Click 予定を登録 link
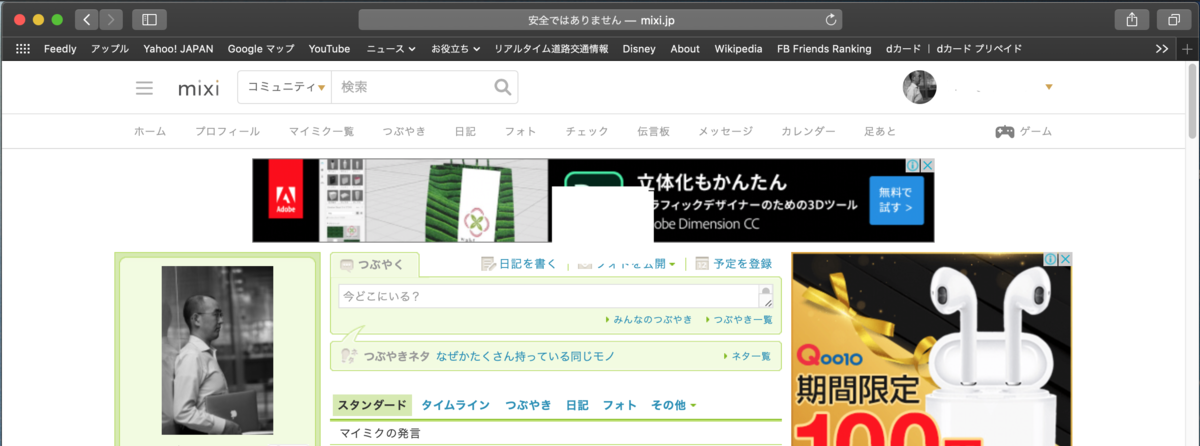Screen dimensions: 1200x446 pyautogui.click(x=743, y=264)
